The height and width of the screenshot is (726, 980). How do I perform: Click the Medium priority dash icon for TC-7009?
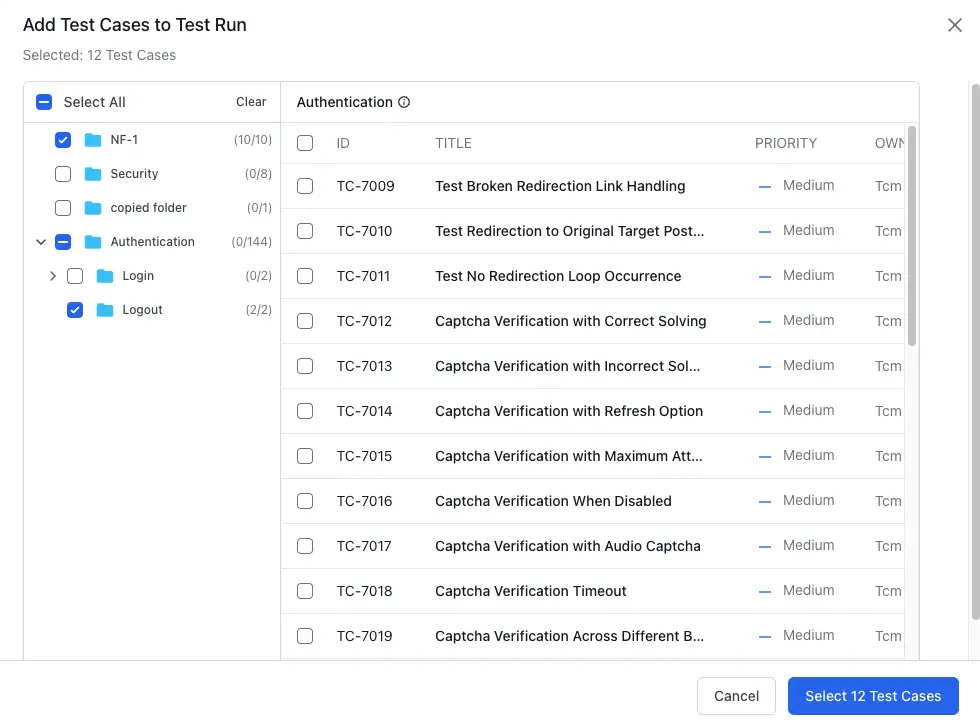(x=763, y=186)
